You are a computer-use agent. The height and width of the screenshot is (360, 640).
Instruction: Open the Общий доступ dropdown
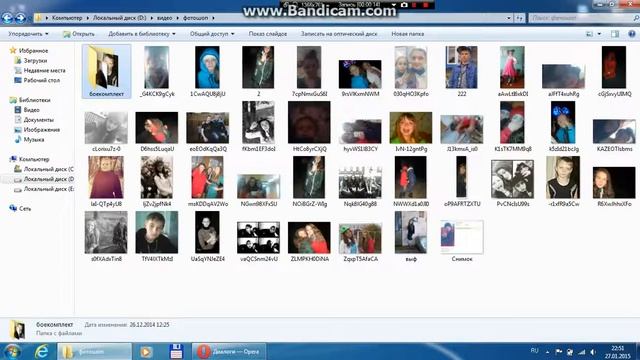(x=212, y=34)
